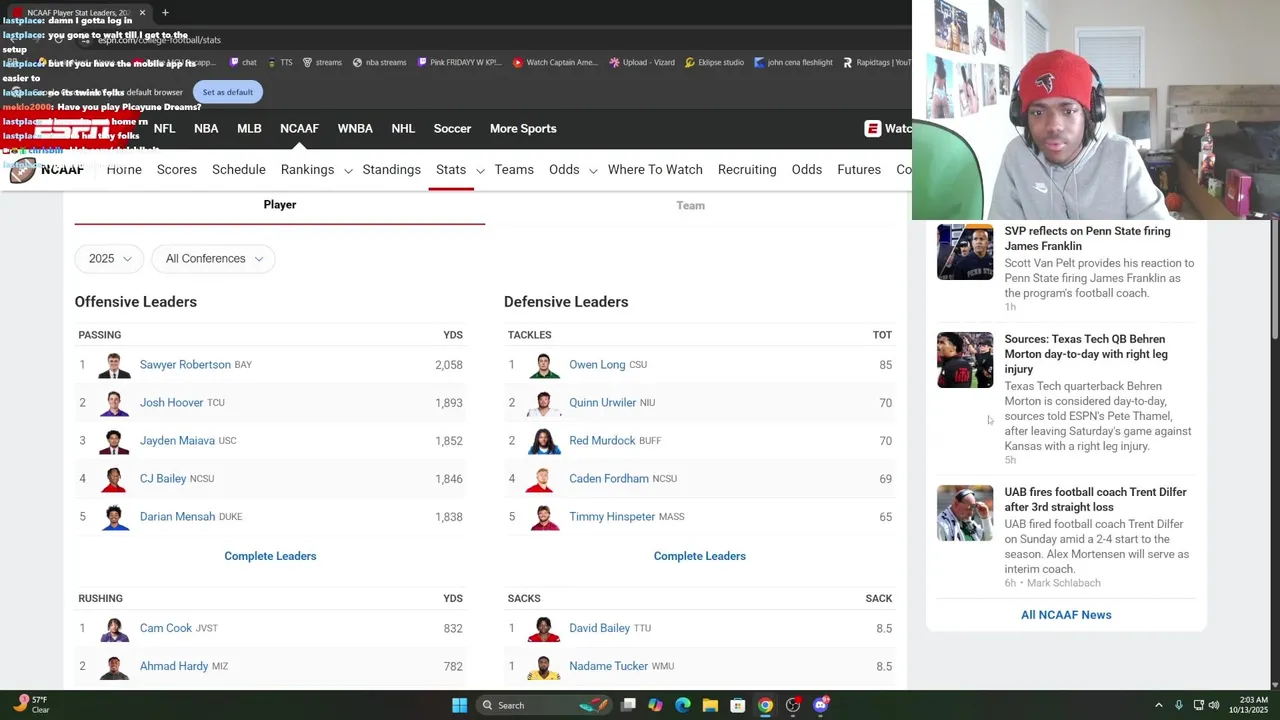Open David Bailey's headshot
Image resolution: width=1280 pixels, height=720 pixels.
pos(544,629)
